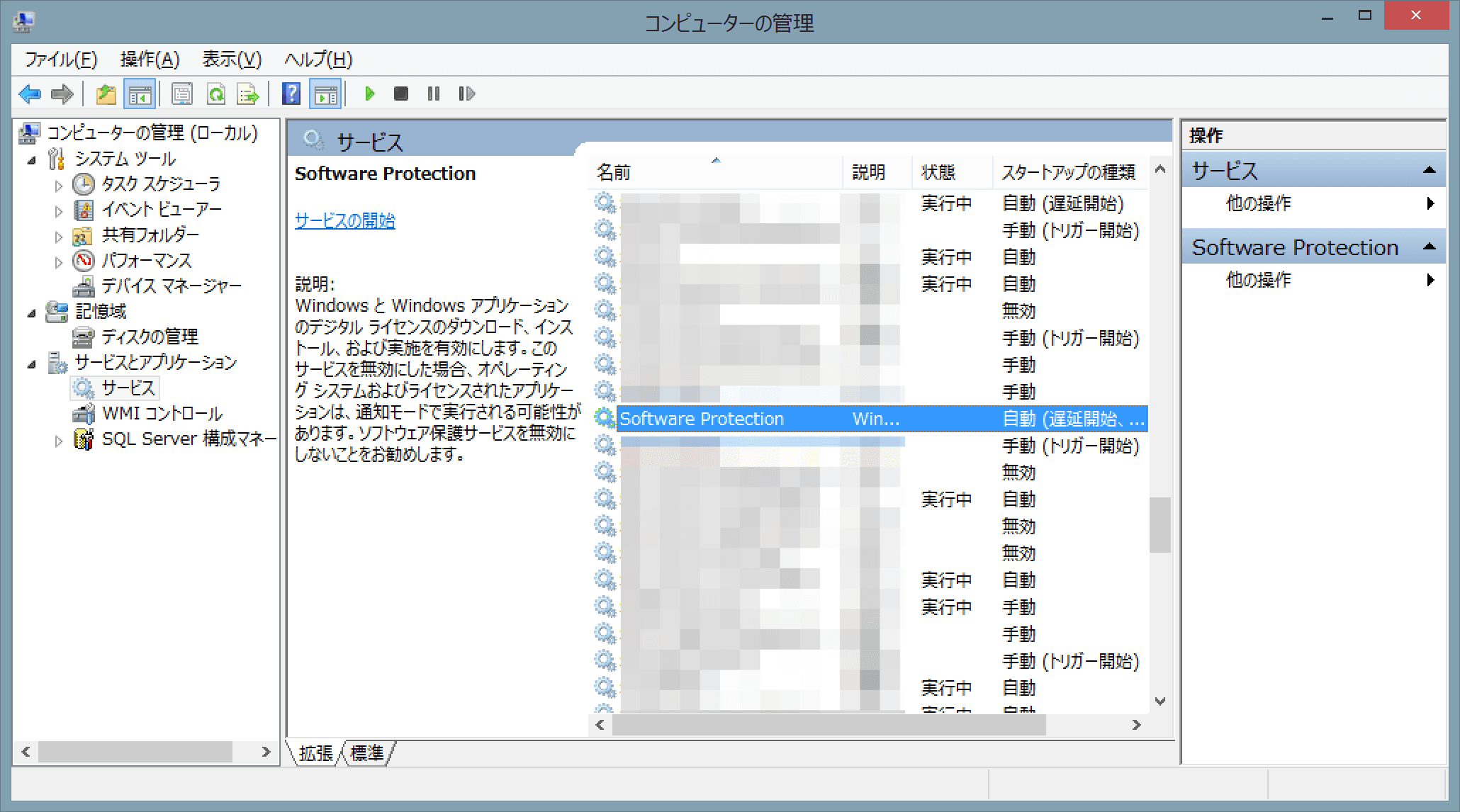1460x812 pixels.
Task: Refresh the services list
Action: pyautogui.click(x=216, y=94)
